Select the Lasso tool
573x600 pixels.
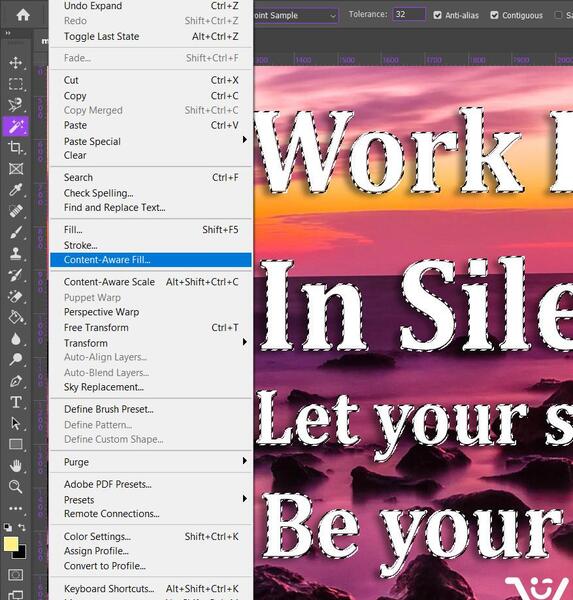tap(16, 104)
